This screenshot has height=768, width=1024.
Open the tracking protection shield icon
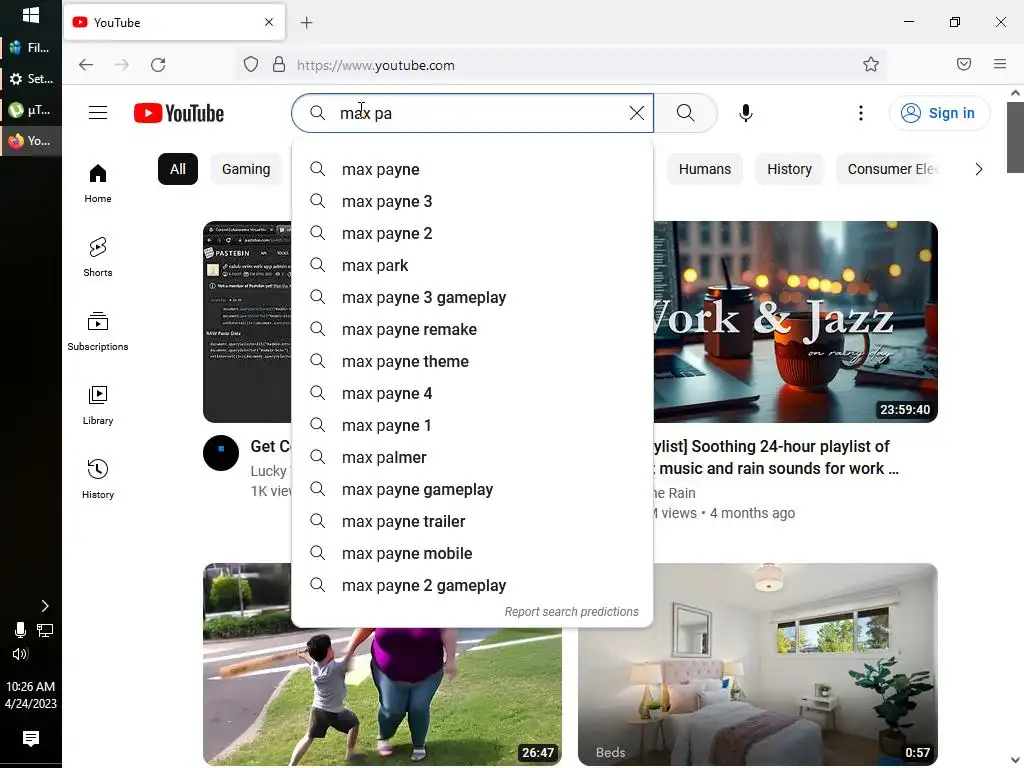click(x=251, y=65)
